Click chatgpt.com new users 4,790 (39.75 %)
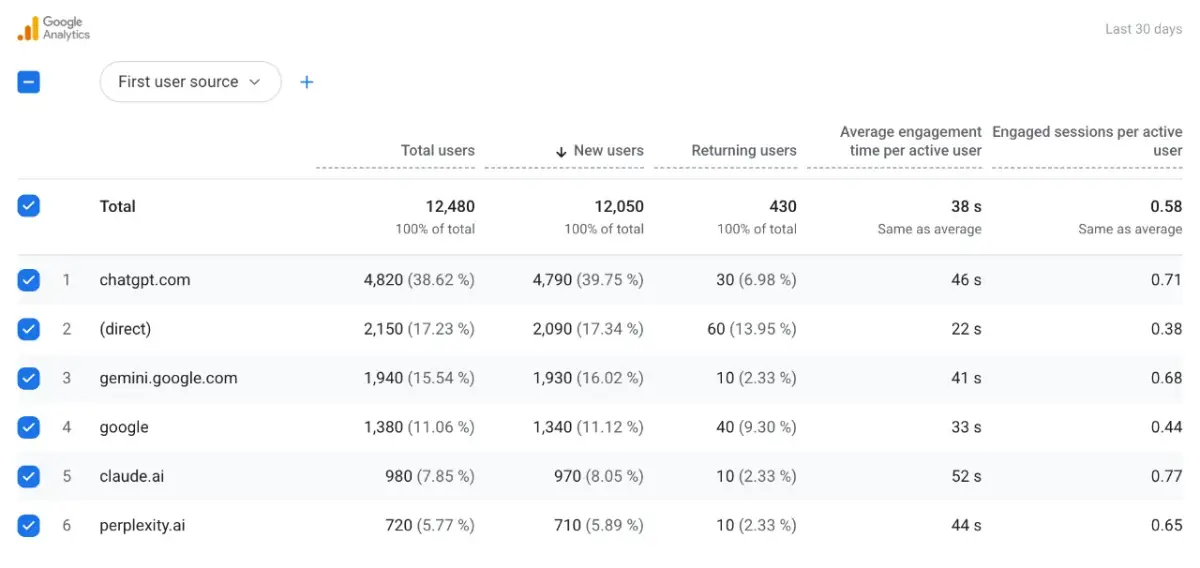1200x568 pixels. (x=588, y=280)
